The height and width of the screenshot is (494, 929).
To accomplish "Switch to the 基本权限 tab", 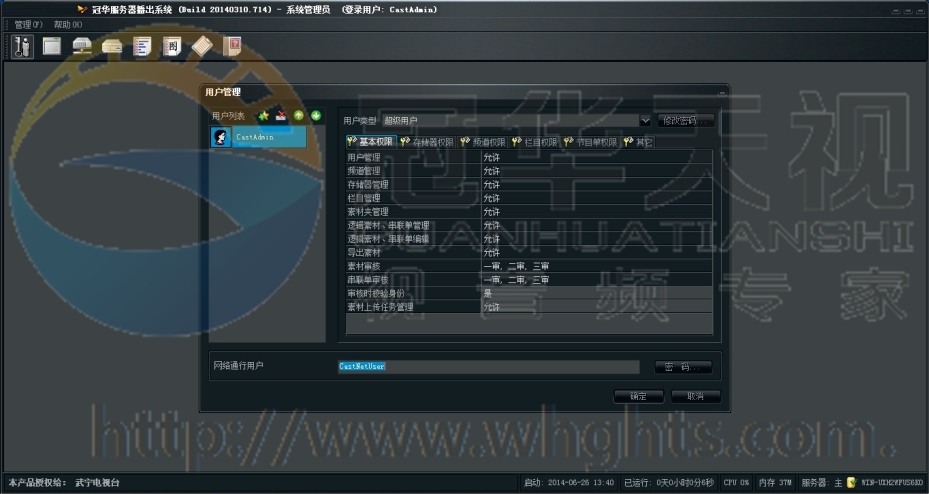I will coord(371,142).
